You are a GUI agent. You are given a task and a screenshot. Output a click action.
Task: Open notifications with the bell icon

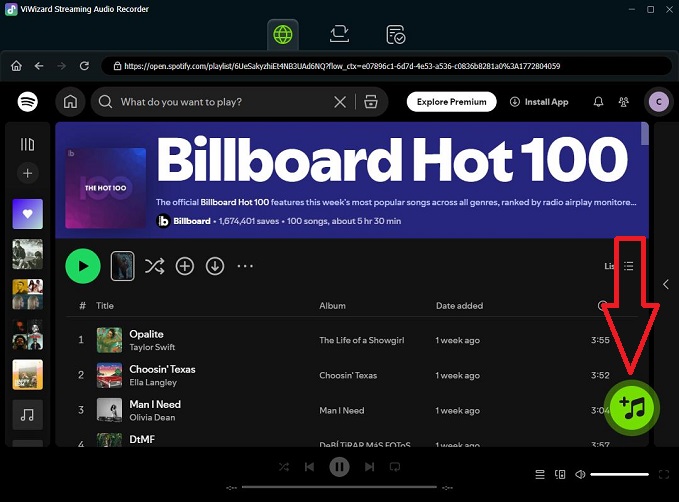[598, 102]
